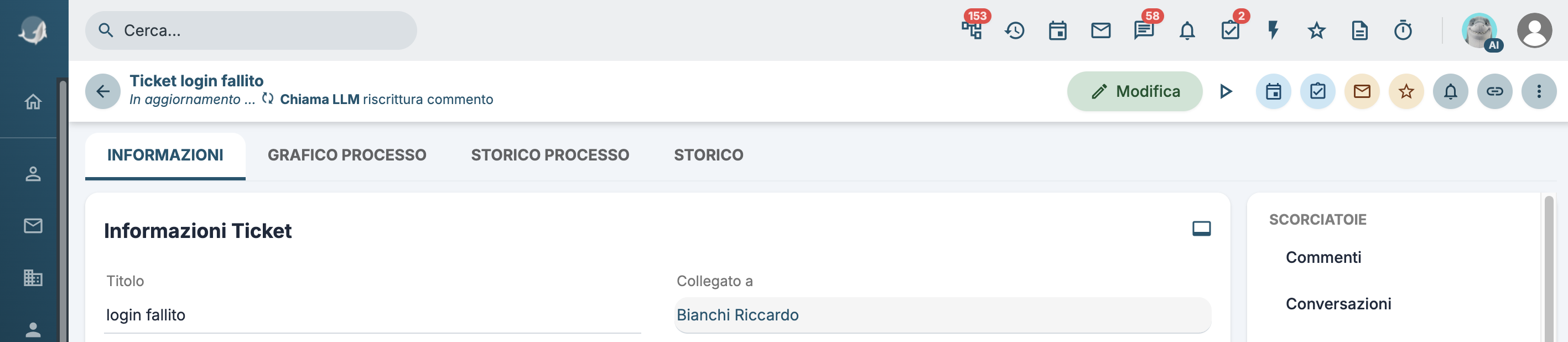Screen dimensions: 1568x342
Task: Open the user profile account menu
Action: coord(1534,30)
